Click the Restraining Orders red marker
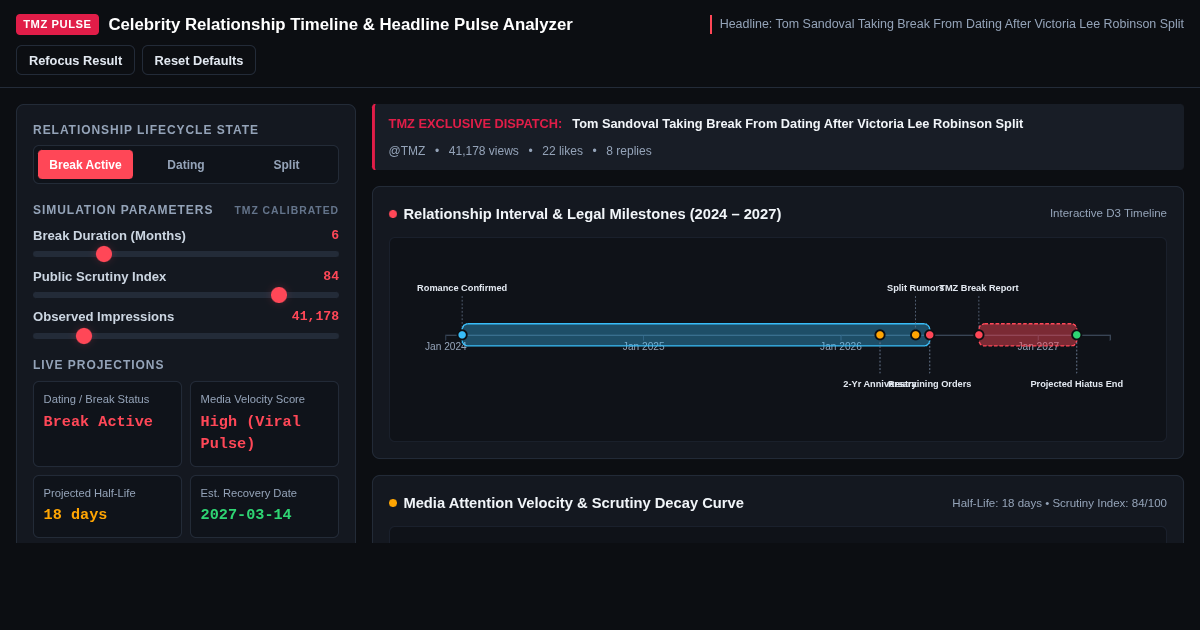The height and width of the screenshot is (630, 1200). [929, 335]
